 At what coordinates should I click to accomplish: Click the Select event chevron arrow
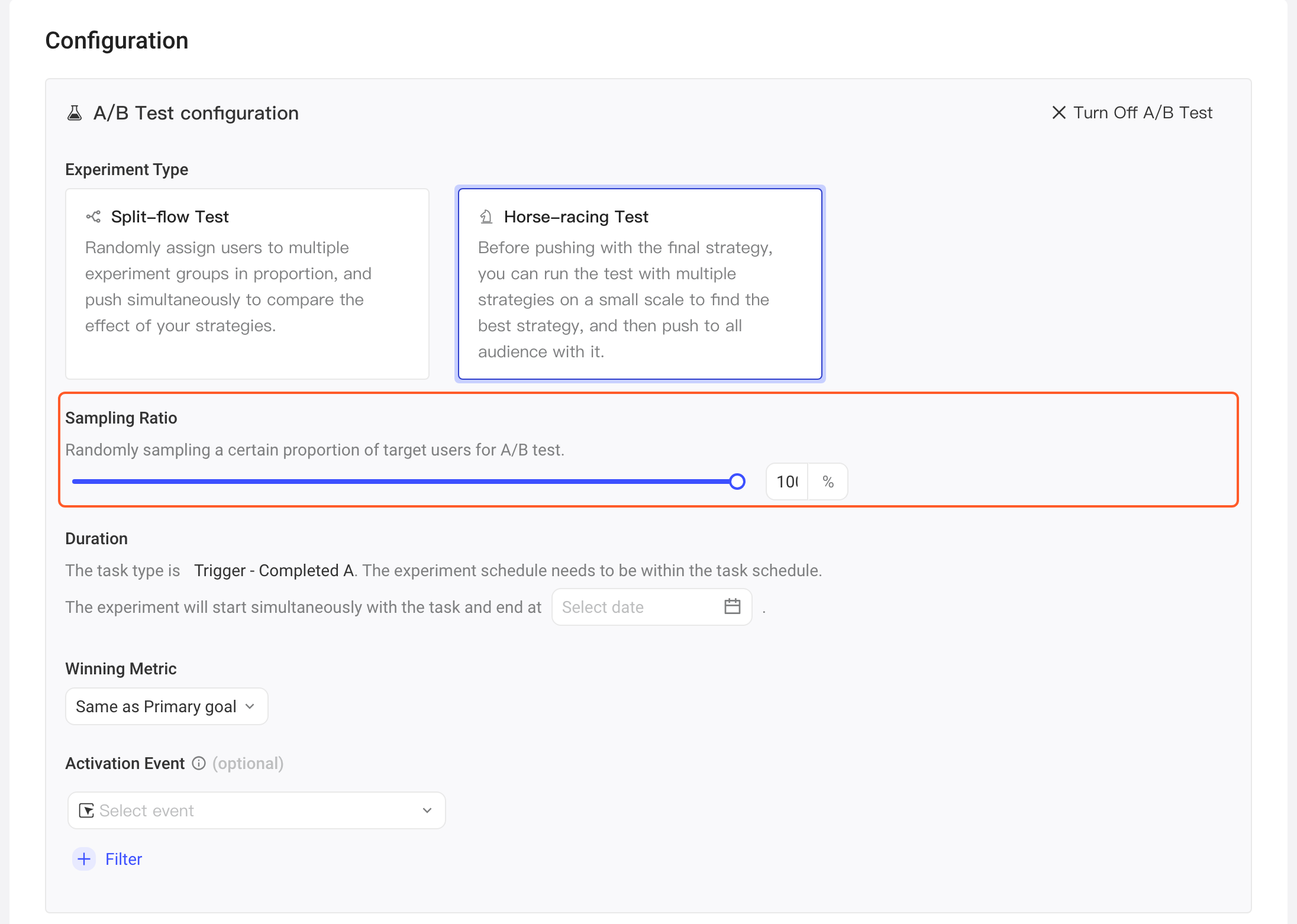[427, 810]
